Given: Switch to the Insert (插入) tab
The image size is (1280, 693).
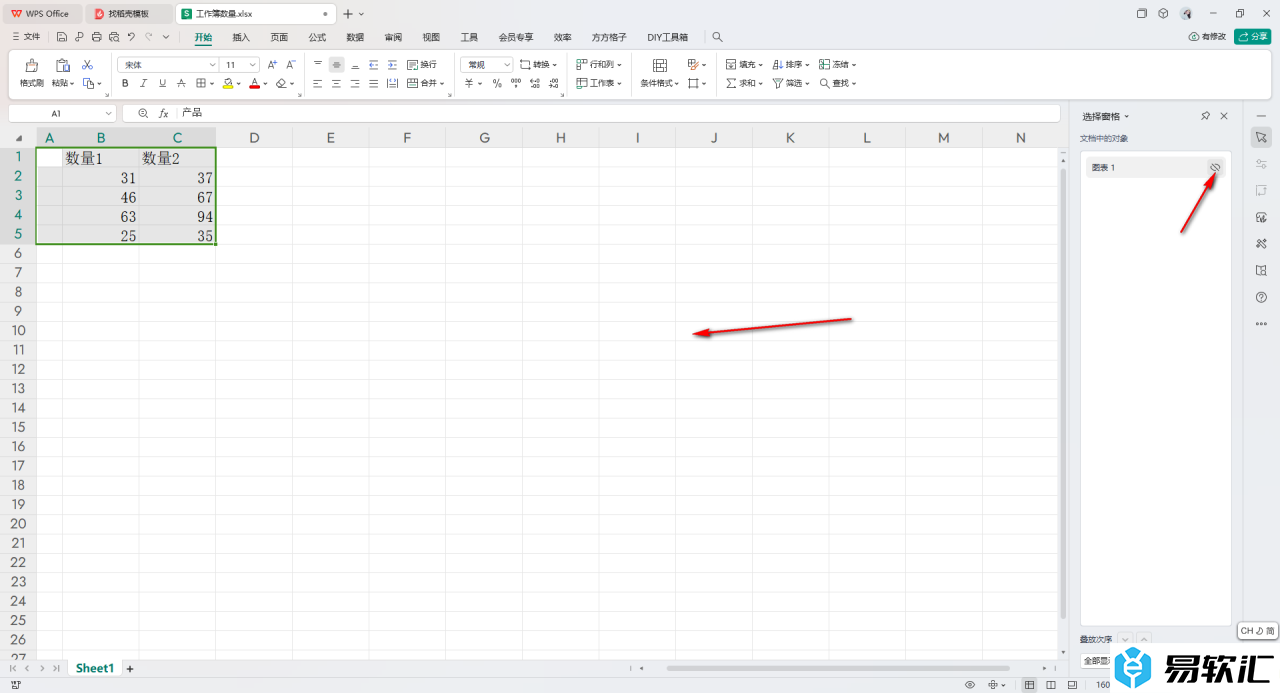Looking at the screenshot, I should click(x=241, y=37).
